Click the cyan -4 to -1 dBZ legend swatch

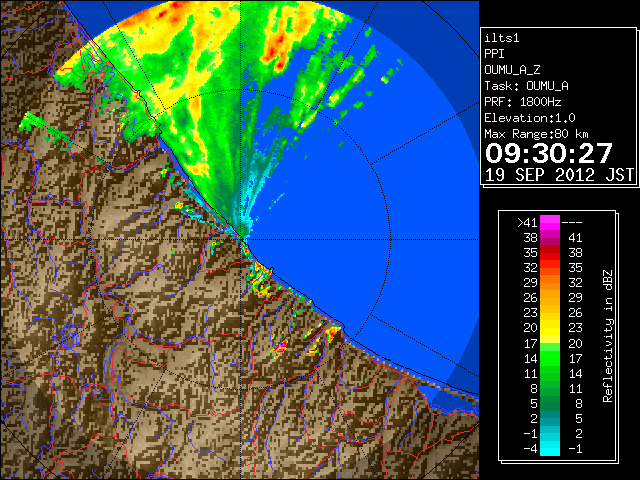[550, 448]
